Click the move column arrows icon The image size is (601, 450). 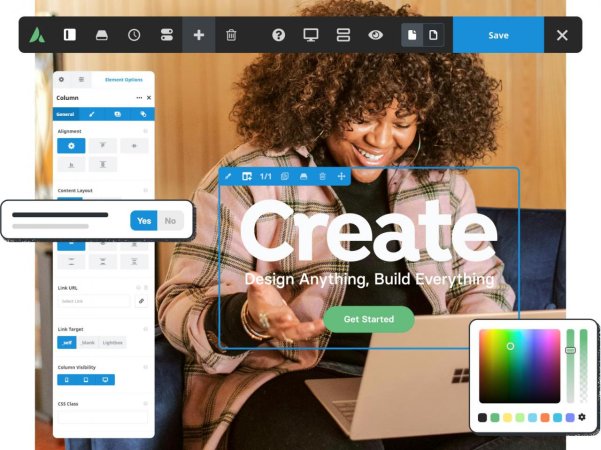[341, 176]
